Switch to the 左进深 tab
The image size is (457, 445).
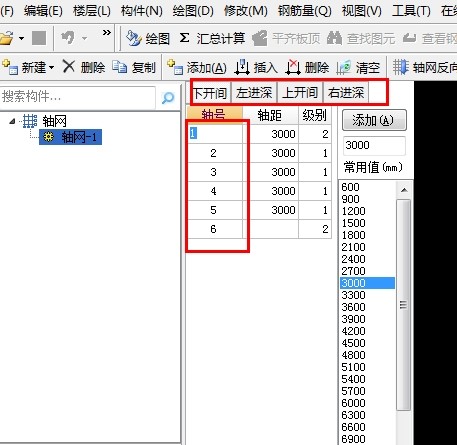pyautogui.click(x=254, y=93)
